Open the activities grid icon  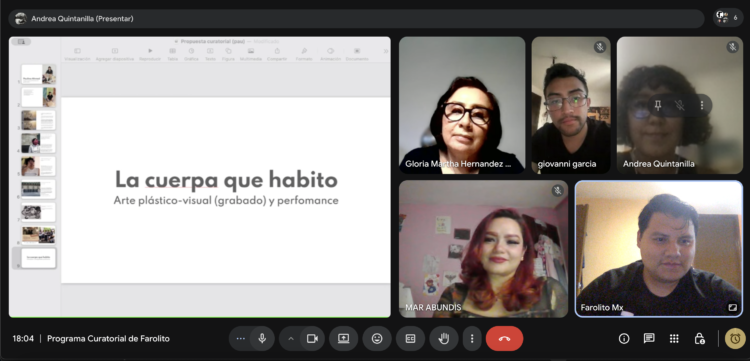[x=674, y=339]
